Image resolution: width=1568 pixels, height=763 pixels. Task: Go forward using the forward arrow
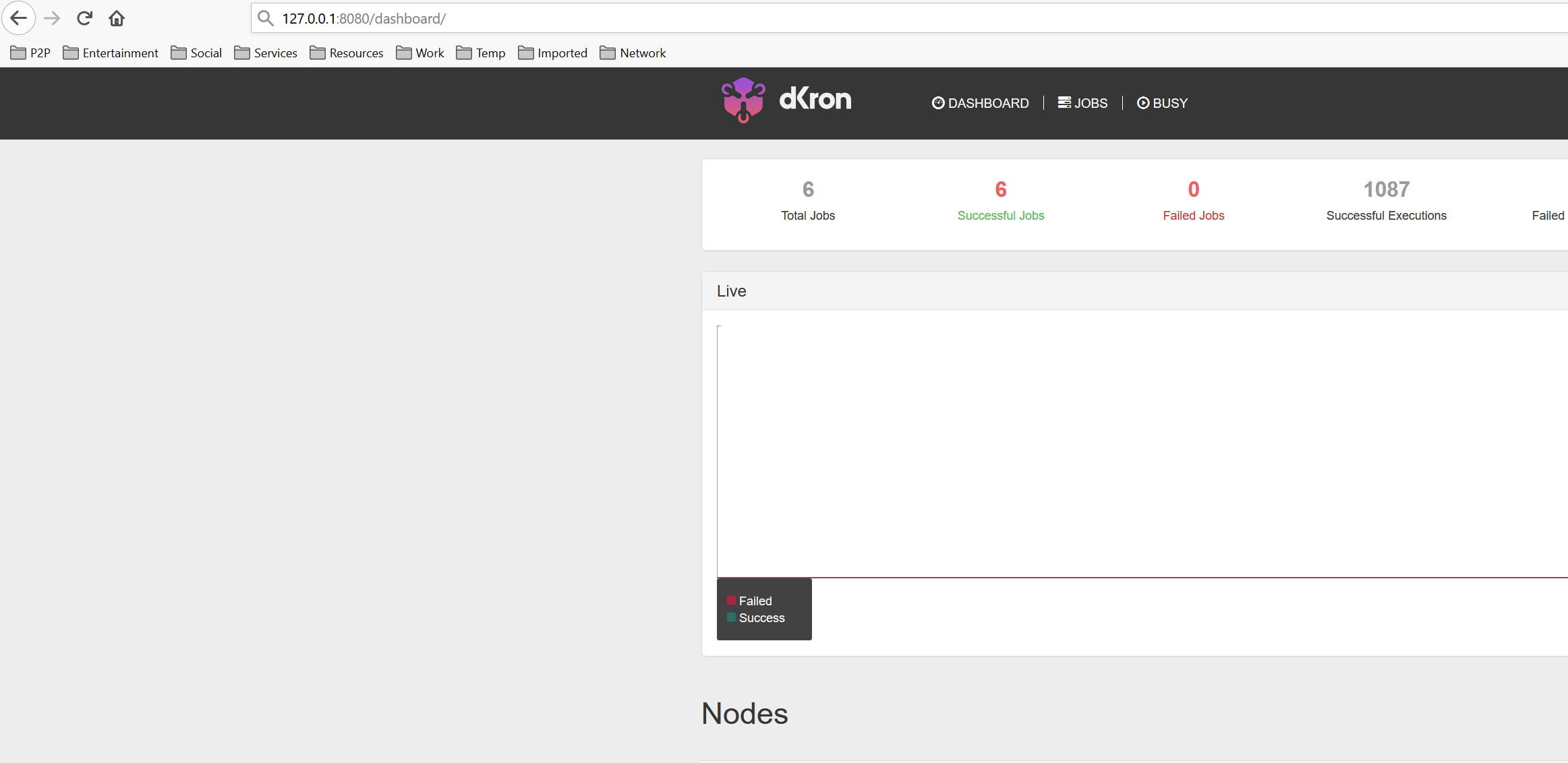click(52, 18)
